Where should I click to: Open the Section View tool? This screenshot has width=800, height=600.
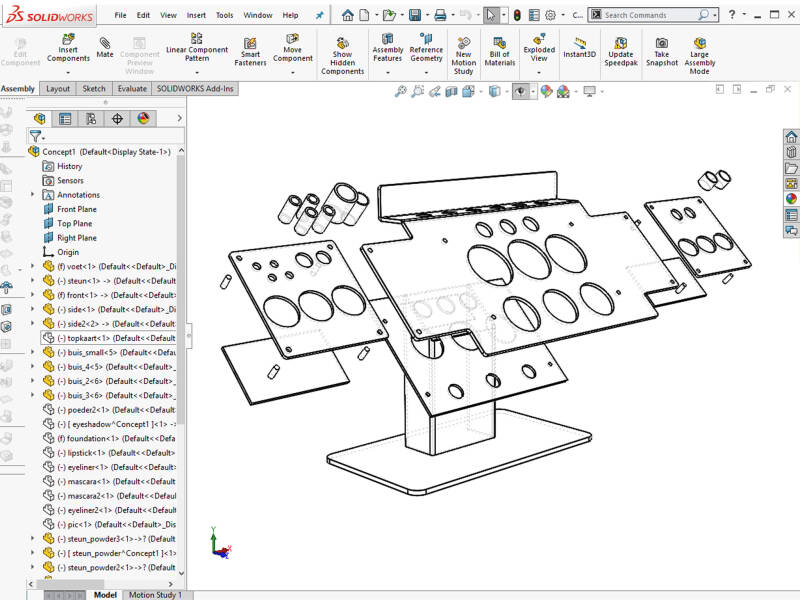click(x=452, y=91)
